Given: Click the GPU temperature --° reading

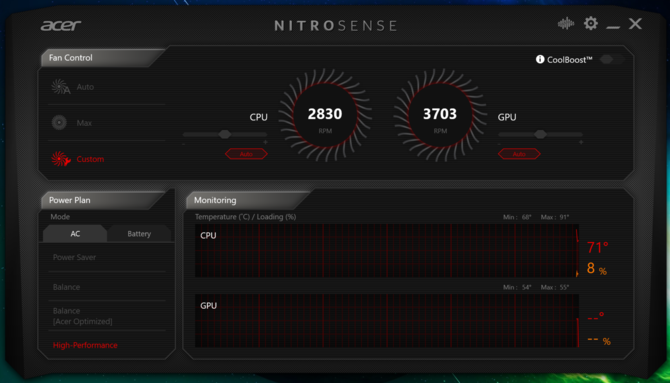Looking at the screenshot, I should coord(596,318).
